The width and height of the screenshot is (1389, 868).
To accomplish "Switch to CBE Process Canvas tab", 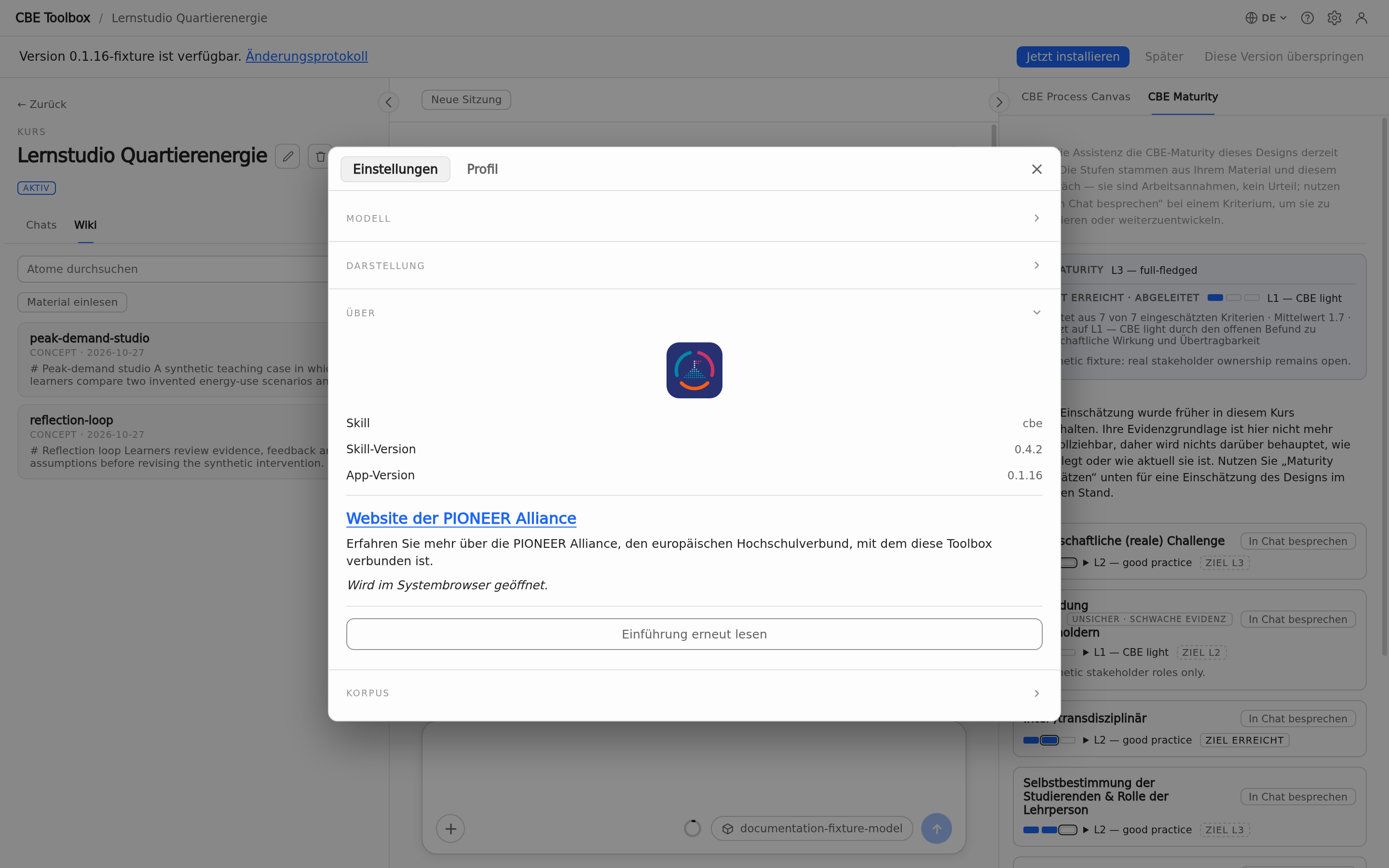I will point(1076,96).
